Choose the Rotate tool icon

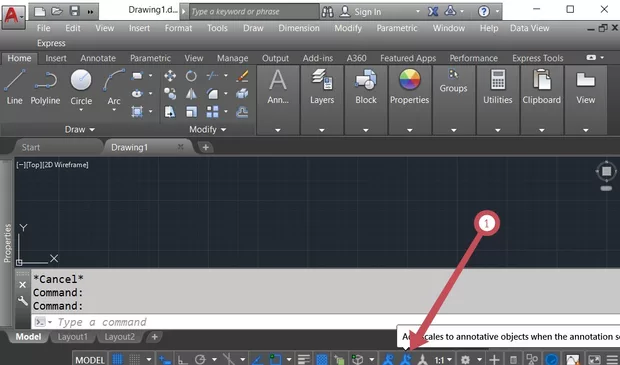point(191,76)
